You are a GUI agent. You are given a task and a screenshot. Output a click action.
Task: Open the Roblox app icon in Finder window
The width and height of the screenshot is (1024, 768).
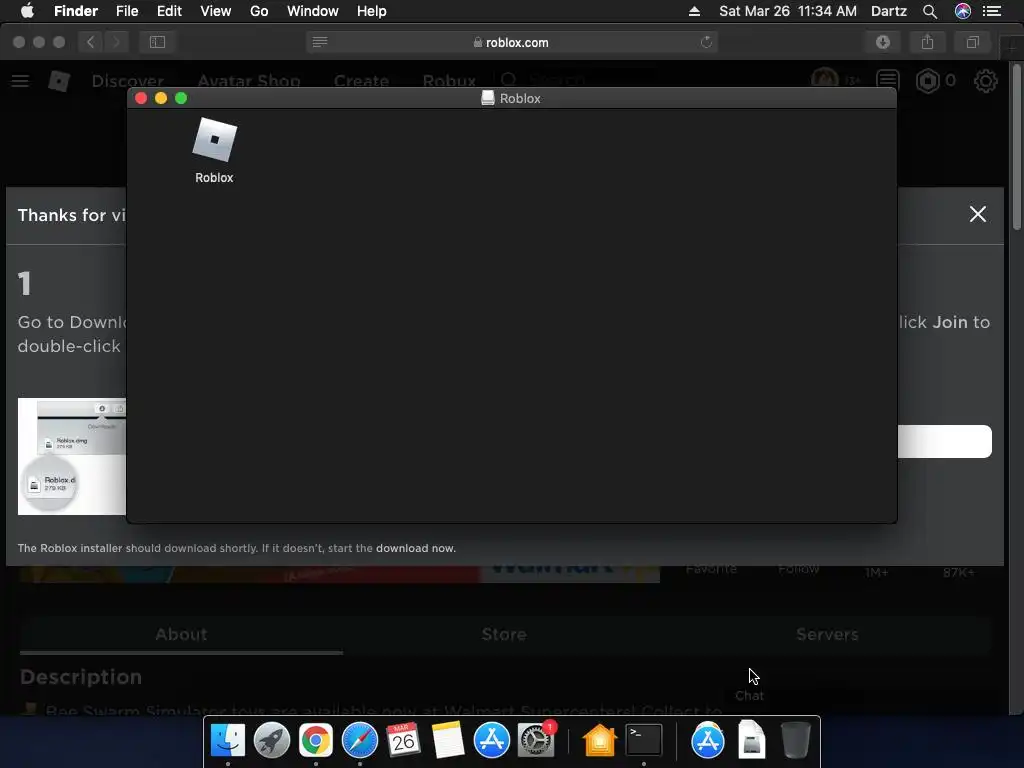214,140
